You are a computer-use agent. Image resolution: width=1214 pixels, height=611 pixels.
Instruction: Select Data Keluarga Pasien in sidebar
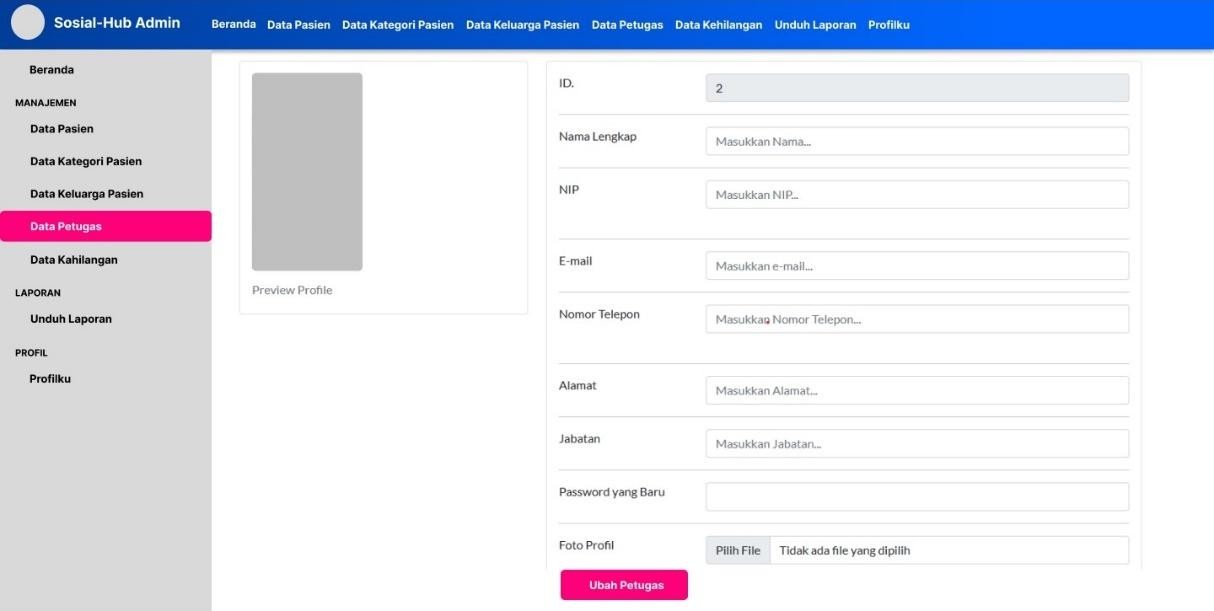pyautogui.click(x=87, y=194)
